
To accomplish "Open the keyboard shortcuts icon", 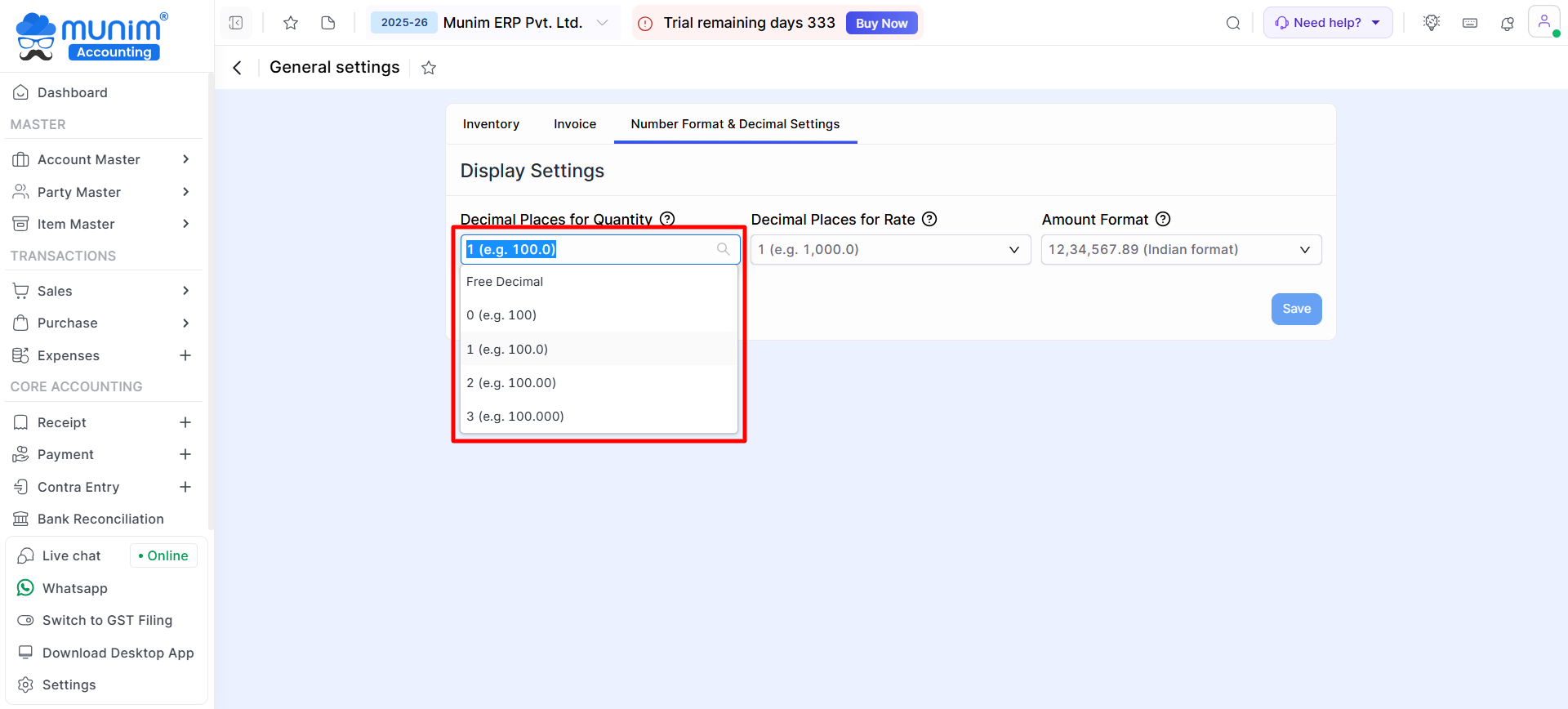I will click(x=1470, y=23).
